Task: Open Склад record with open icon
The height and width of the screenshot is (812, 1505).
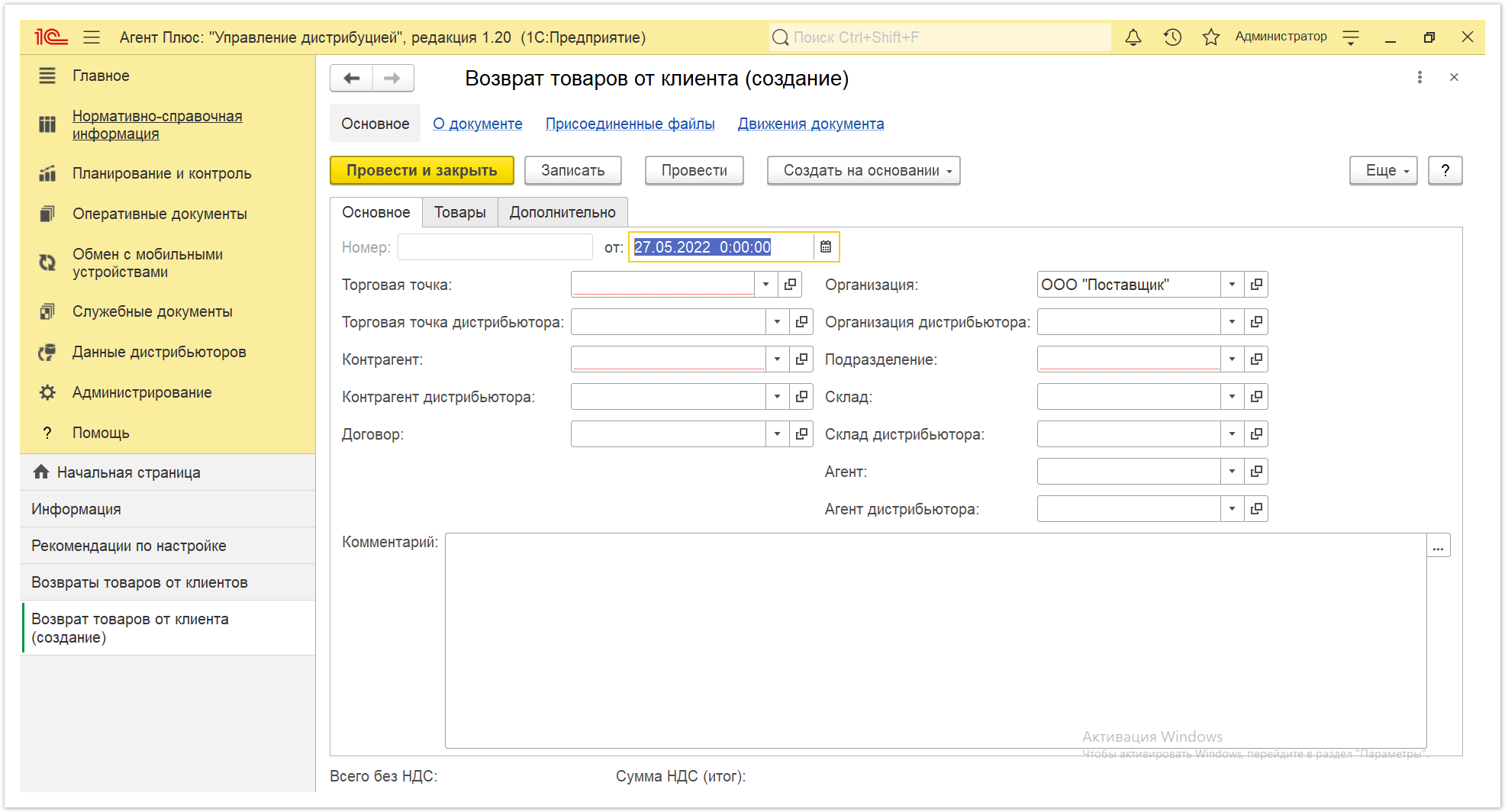Action: click(1256, 397)
